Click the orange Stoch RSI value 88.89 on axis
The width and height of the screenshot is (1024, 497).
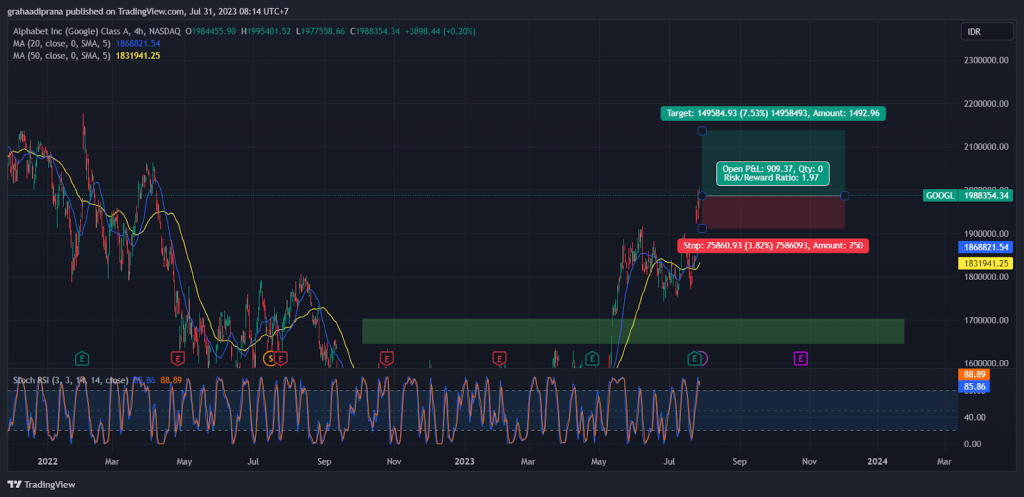(x=974, y=375)
